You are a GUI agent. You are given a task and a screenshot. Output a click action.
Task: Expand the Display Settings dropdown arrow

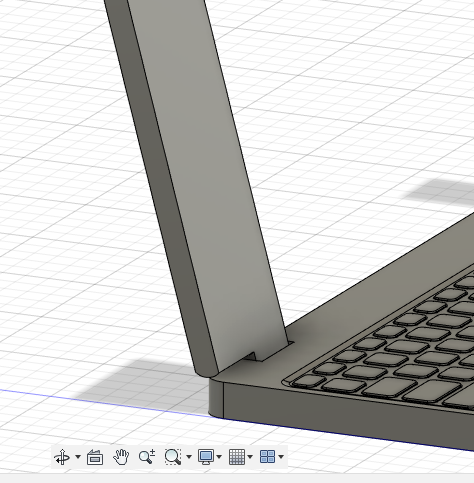pyautogui.click(x=219, y=456)
